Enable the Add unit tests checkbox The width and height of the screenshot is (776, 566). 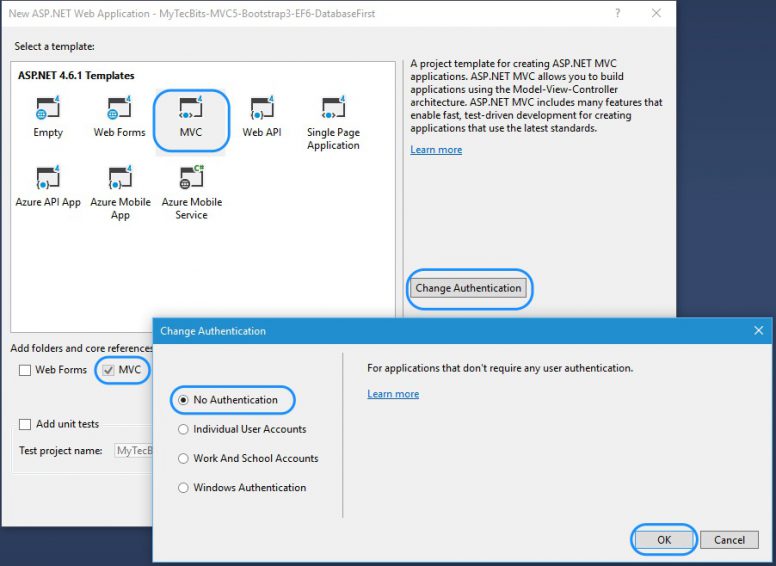click(x=25, y=424)
